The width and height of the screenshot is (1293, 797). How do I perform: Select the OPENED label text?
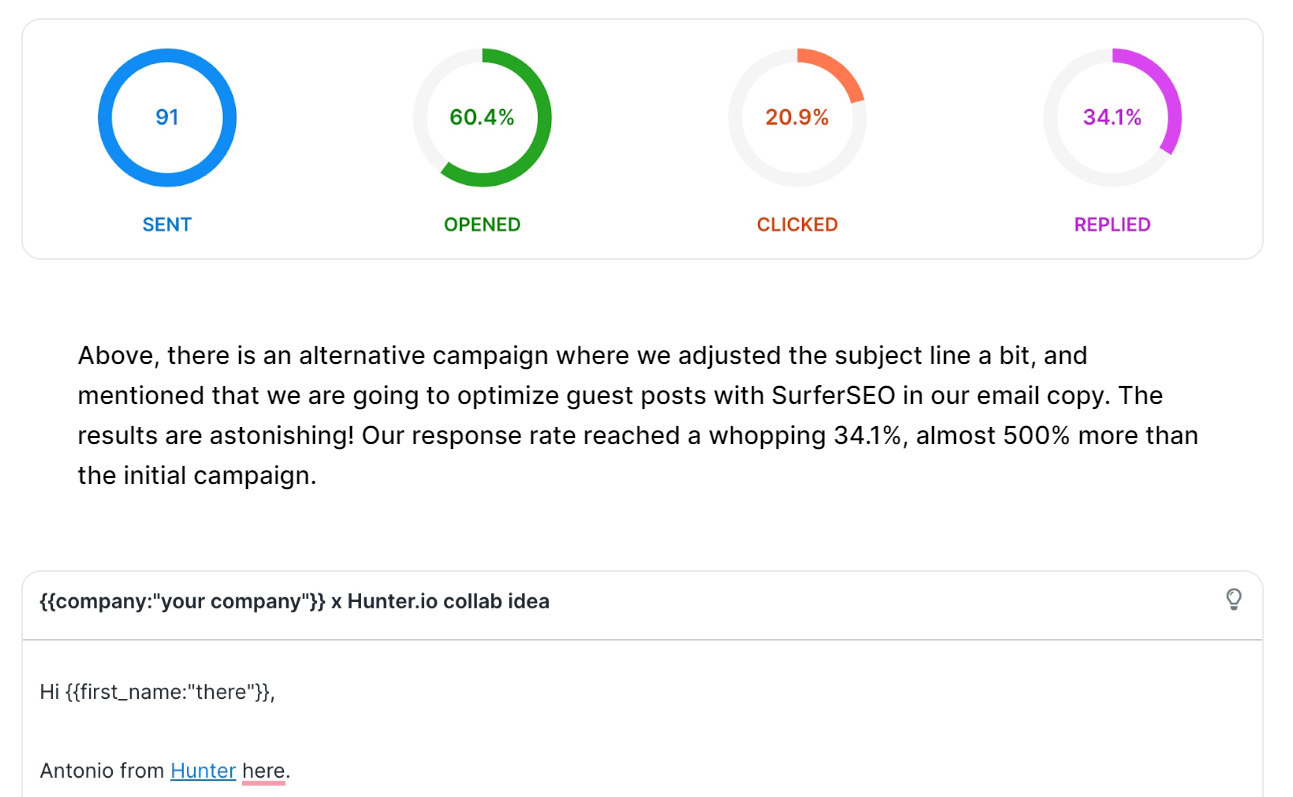tap(482, 225)
